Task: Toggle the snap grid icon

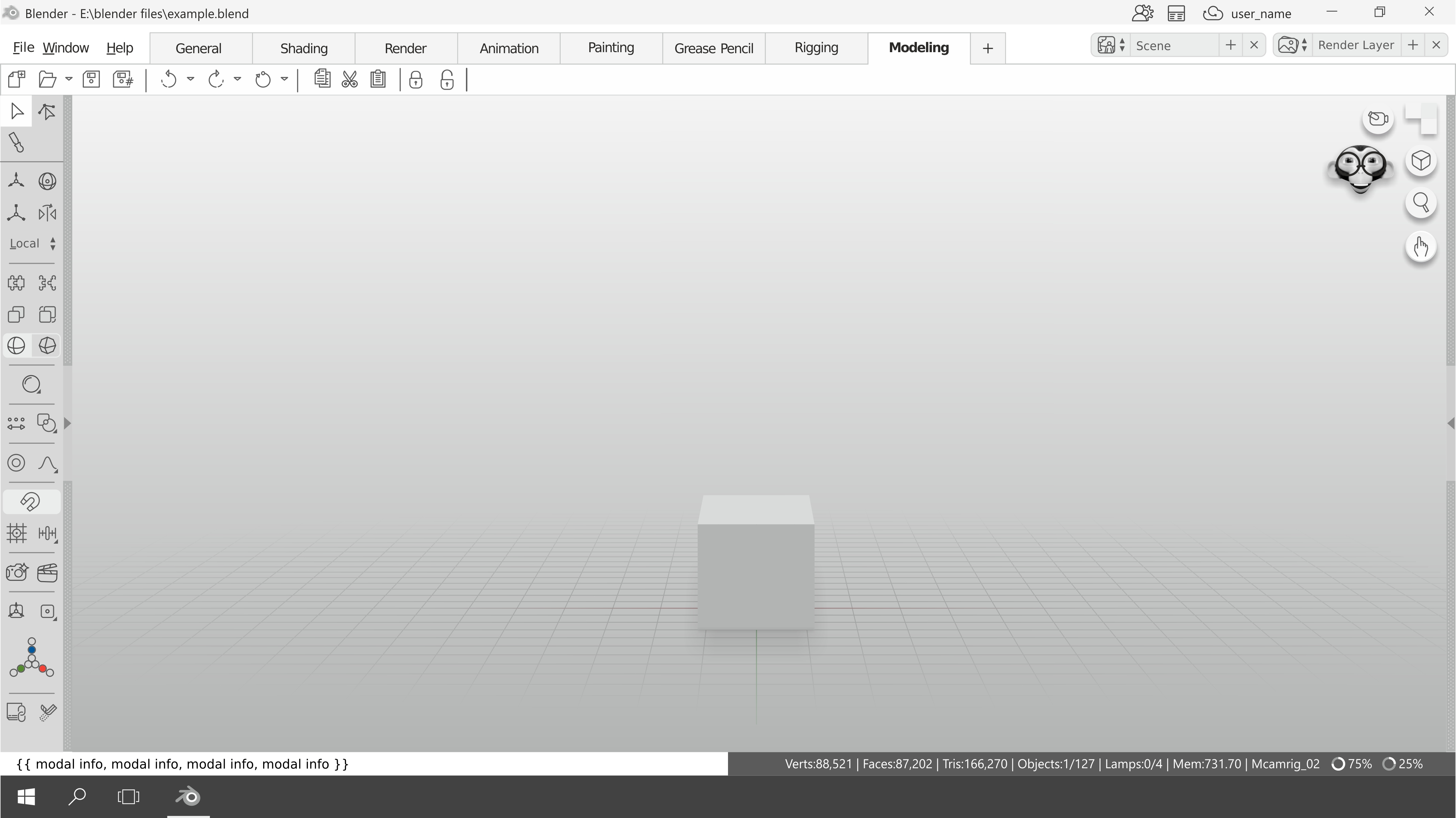Action: (x=16, y=533)
